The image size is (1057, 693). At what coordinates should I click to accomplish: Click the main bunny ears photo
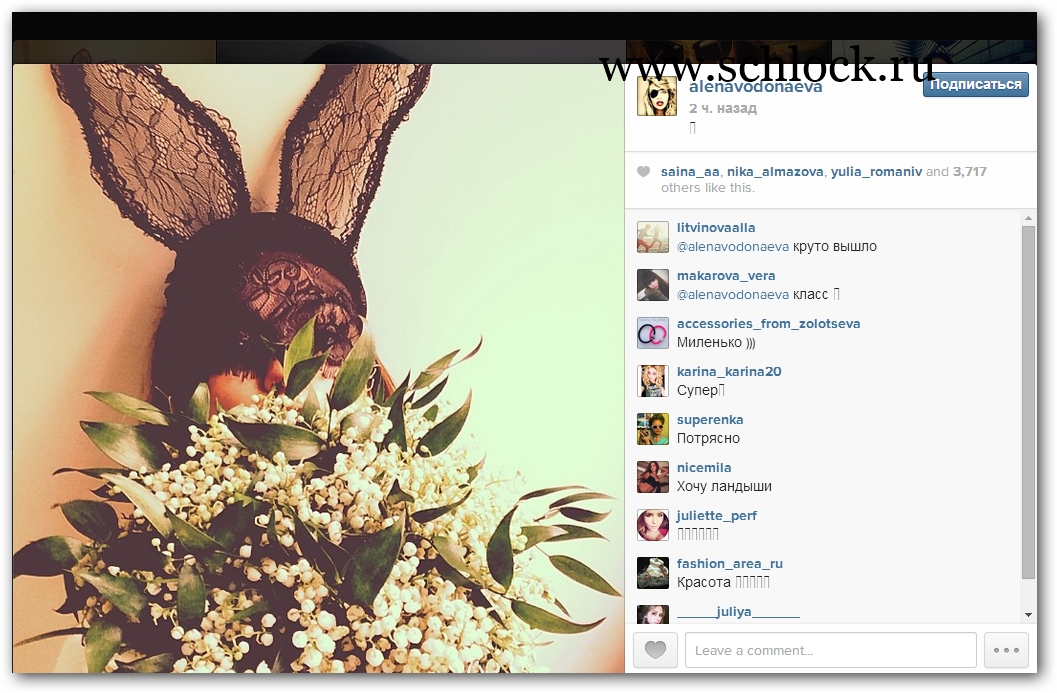(318, 368)
